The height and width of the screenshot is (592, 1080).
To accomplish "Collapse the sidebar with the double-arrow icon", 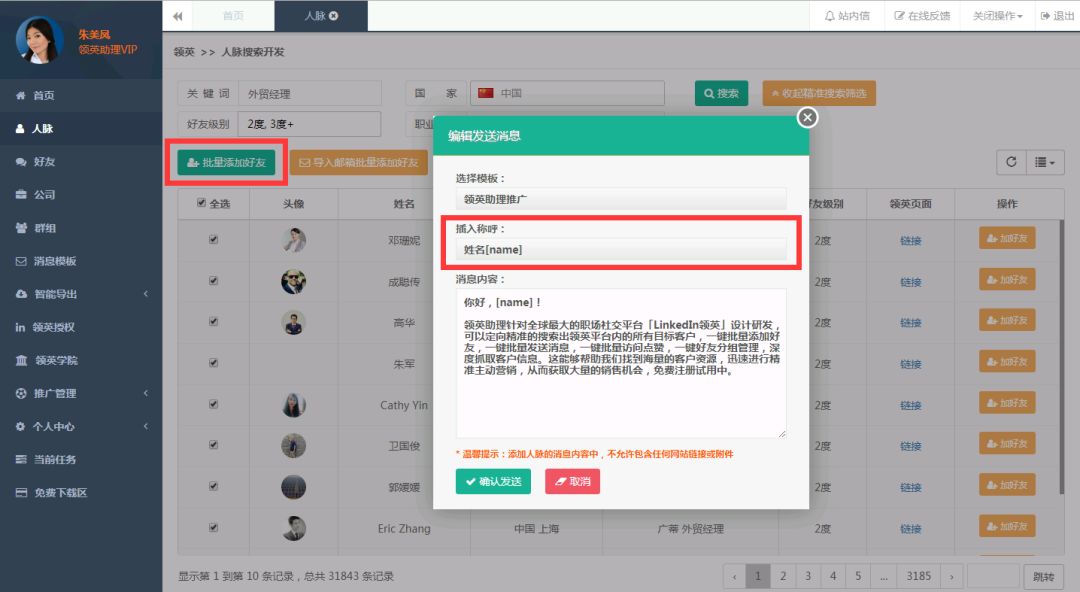I will click(176, 16).
